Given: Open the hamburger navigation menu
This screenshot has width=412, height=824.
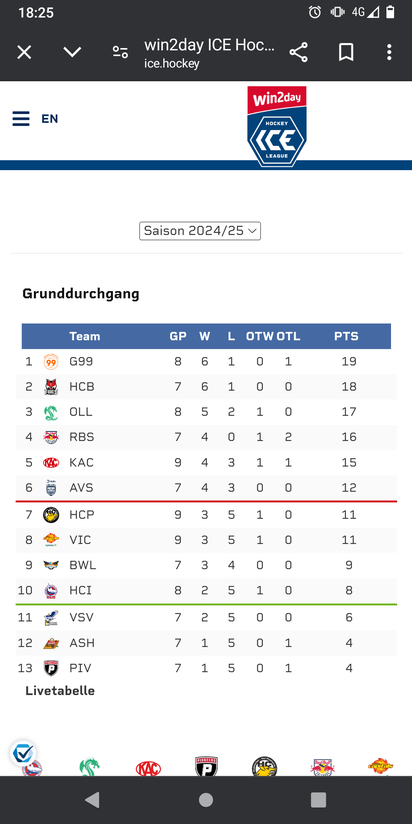Looking at the screenshot, I should [21, 119].
